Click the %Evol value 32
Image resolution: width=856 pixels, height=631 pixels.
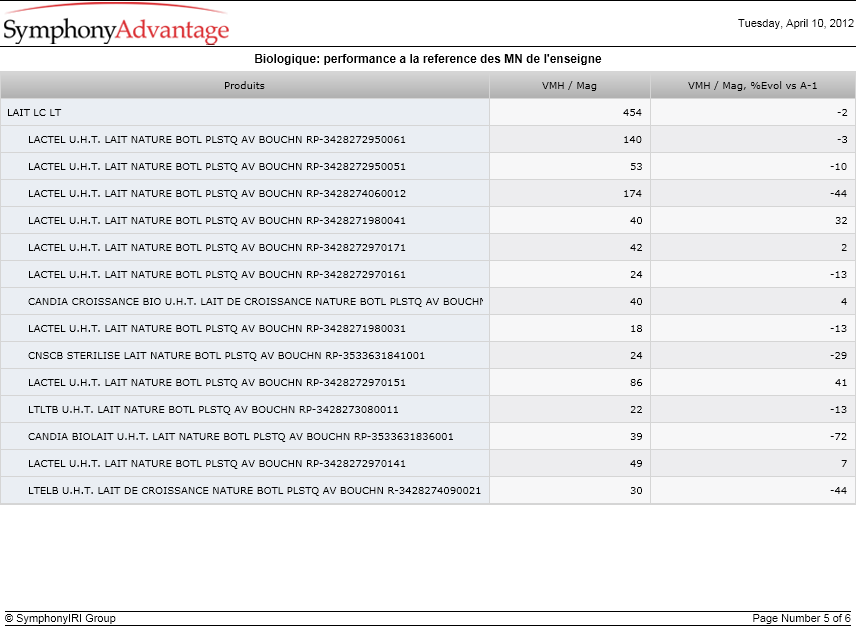coord(841,221)
